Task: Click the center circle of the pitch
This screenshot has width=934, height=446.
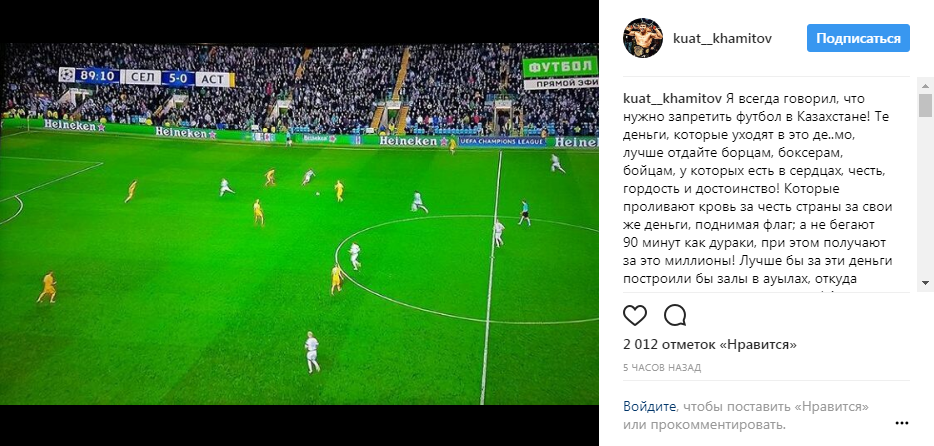Action: pyautogui.click(x=471, y=269)
